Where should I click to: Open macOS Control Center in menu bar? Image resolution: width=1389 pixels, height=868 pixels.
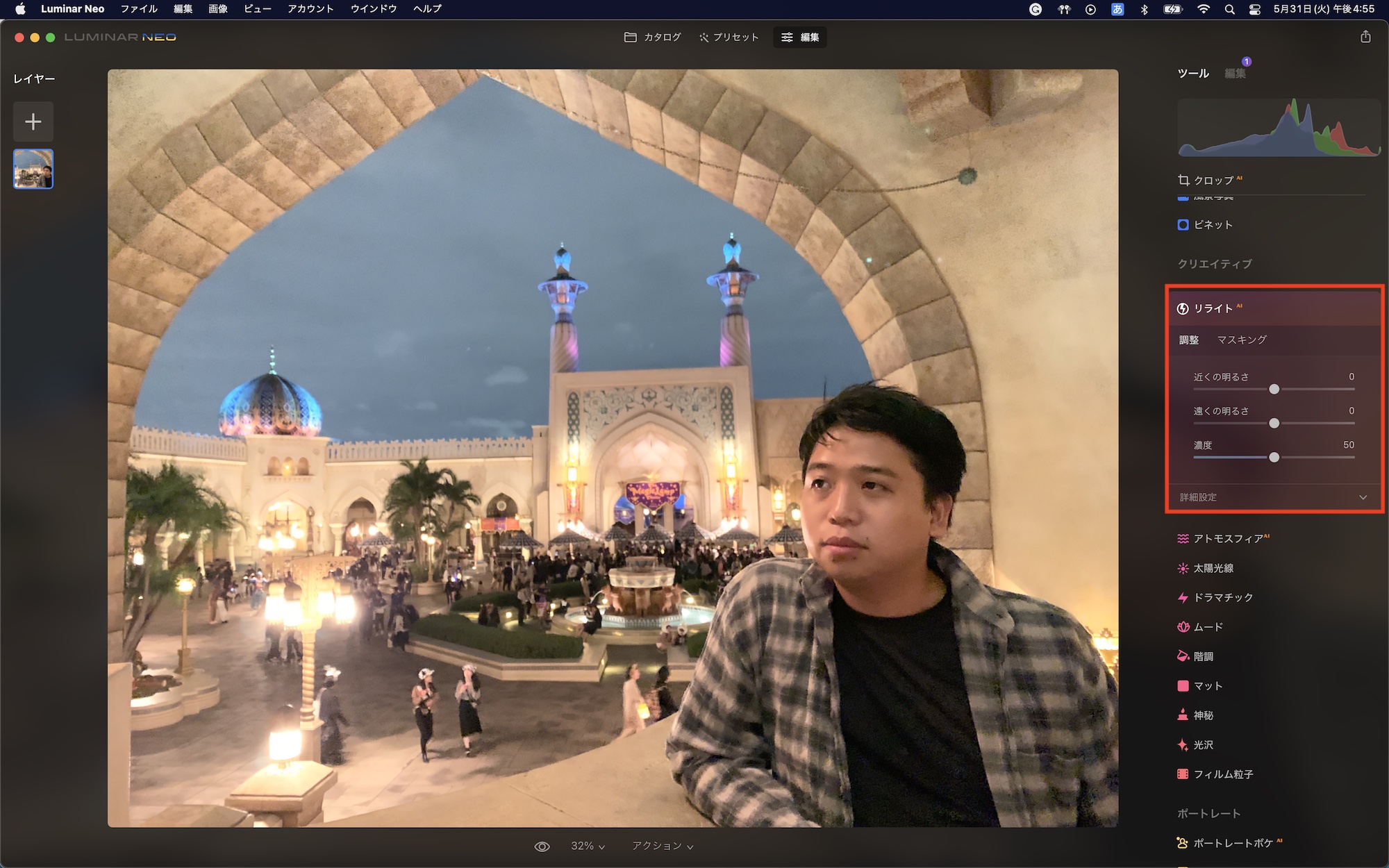click(x=1254, y=9)
